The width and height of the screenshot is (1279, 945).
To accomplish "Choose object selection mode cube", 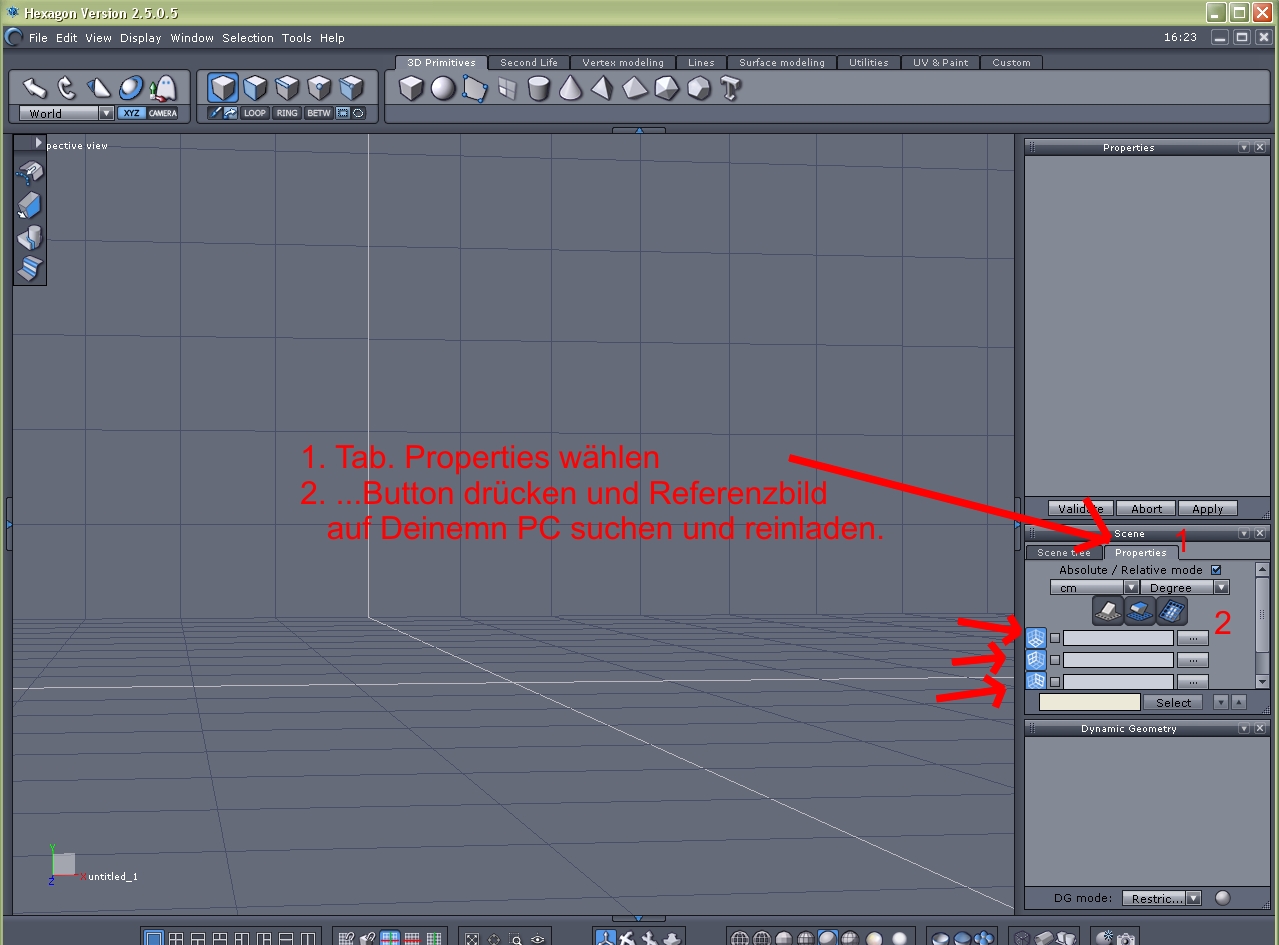I will coord(223,88).
